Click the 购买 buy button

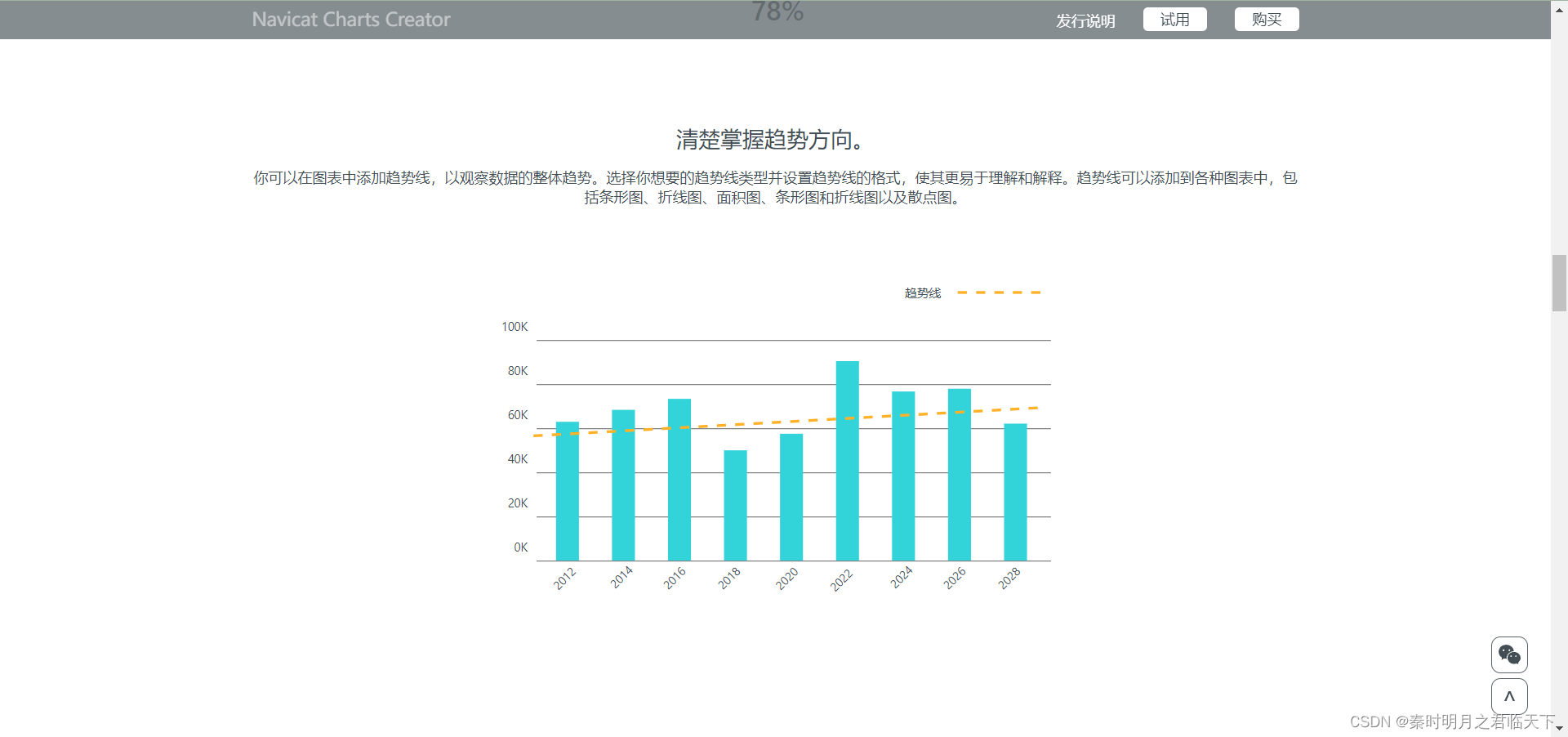[x=1267, y=20]
